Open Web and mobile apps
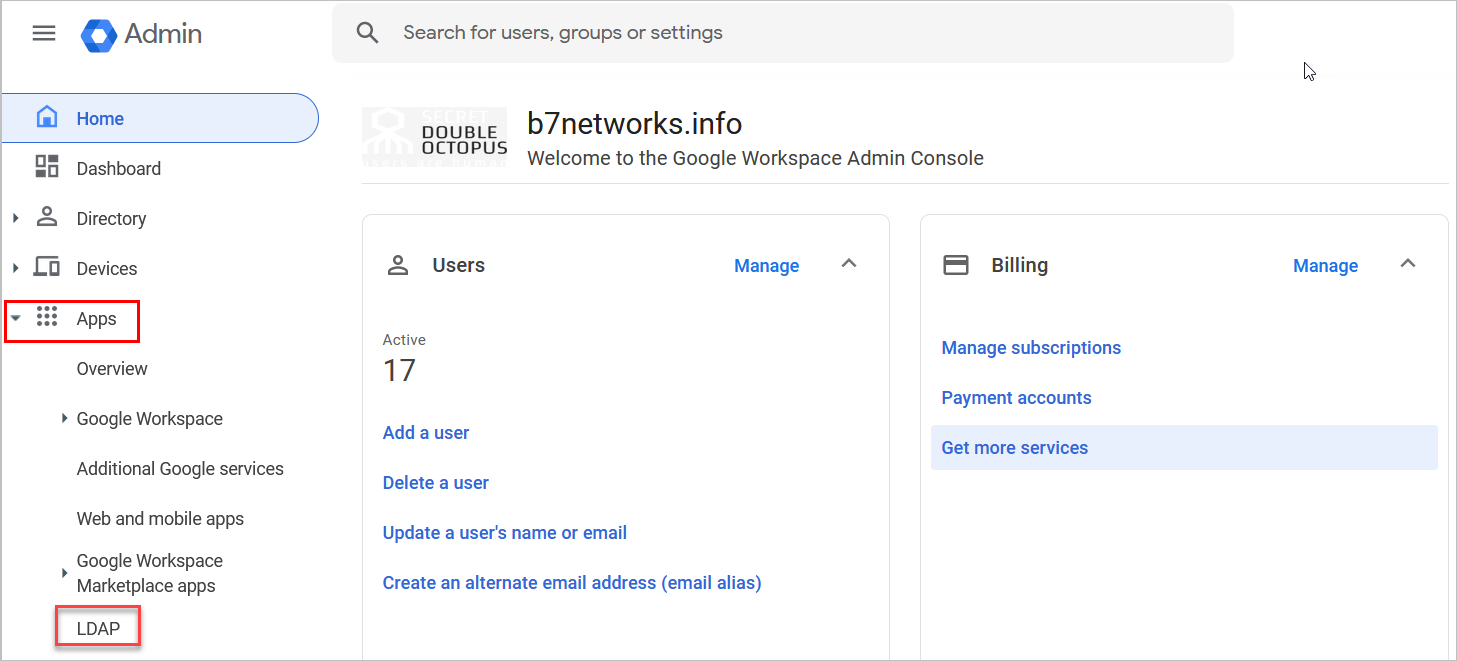 point(160,519)
